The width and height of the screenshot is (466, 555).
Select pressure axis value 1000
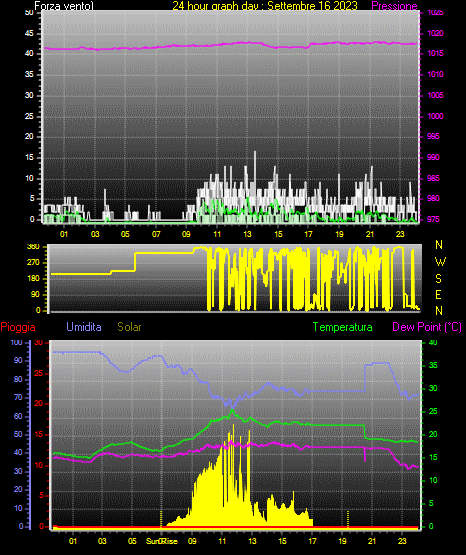click(435, 116)
